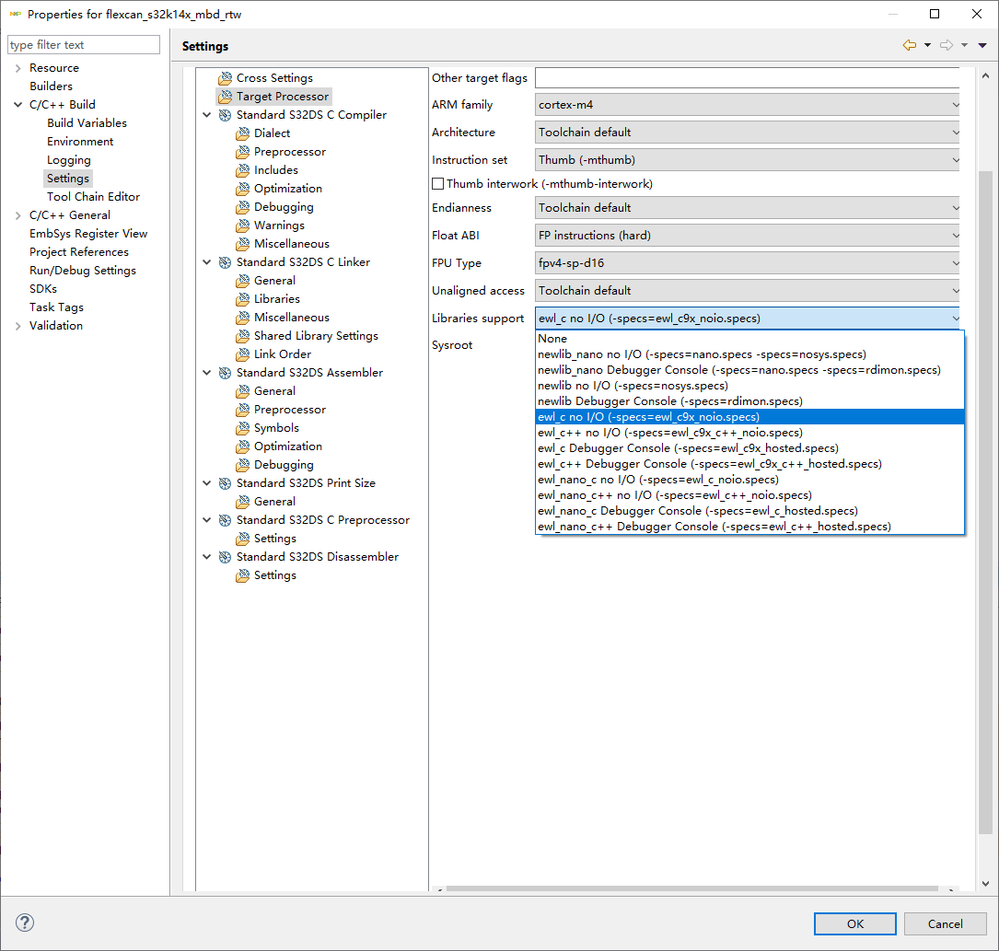Click the Cross Settings page icon
Screen dimensions: 999x951
225,78
